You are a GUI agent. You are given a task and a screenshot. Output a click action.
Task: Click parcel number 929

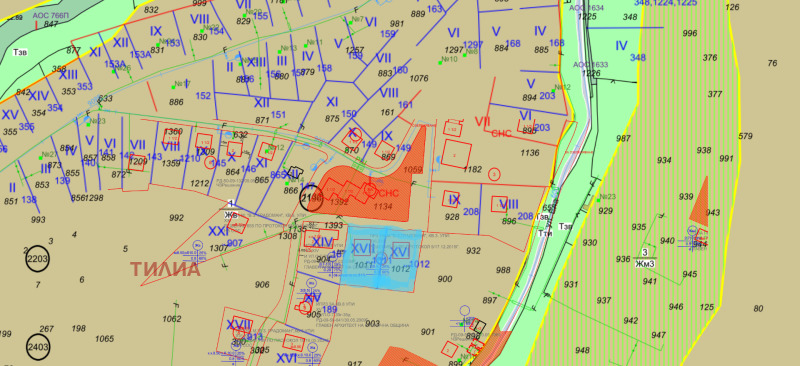click(605, 211)
